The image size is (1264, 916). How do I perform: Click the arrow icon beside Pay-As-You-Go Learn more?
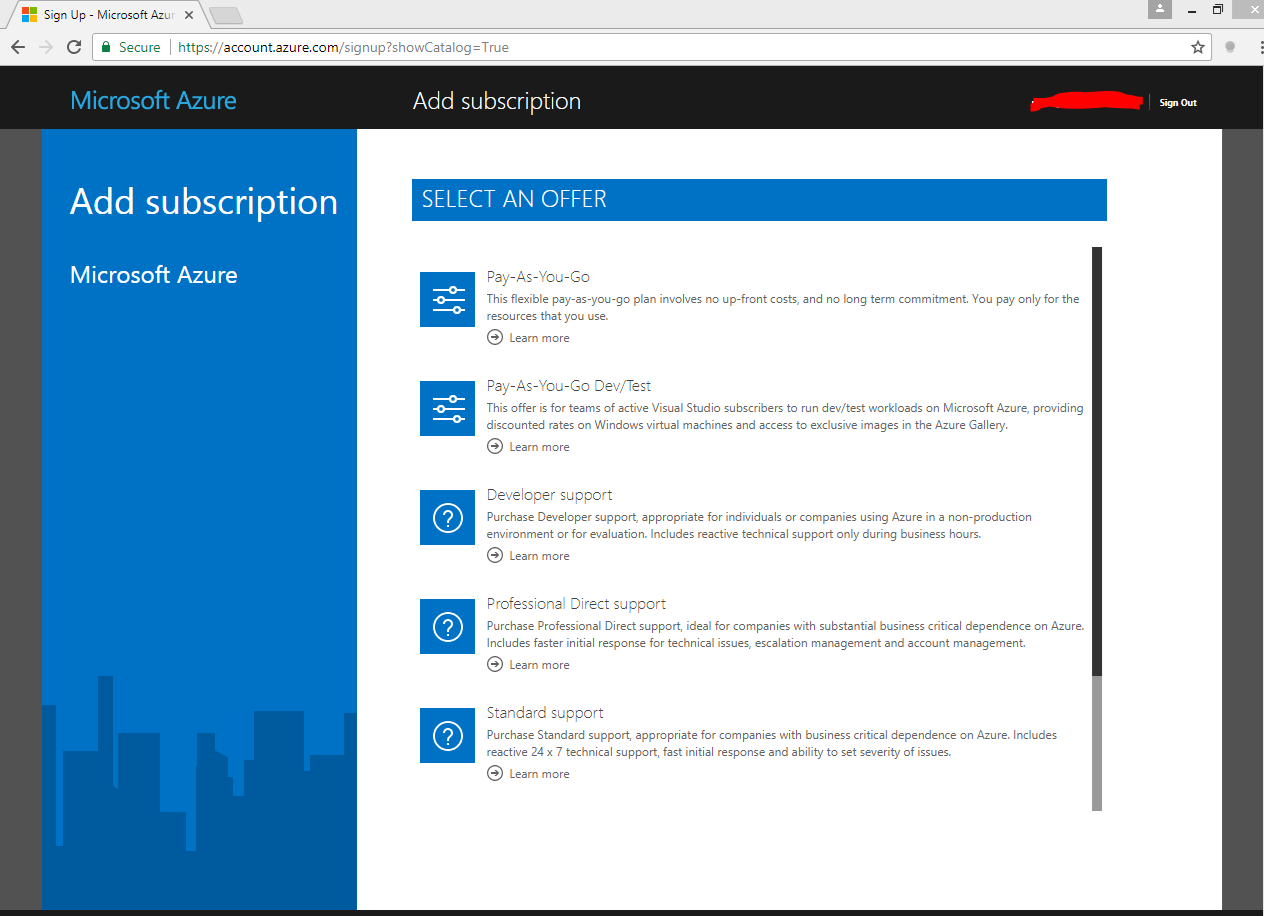[495, 337]
